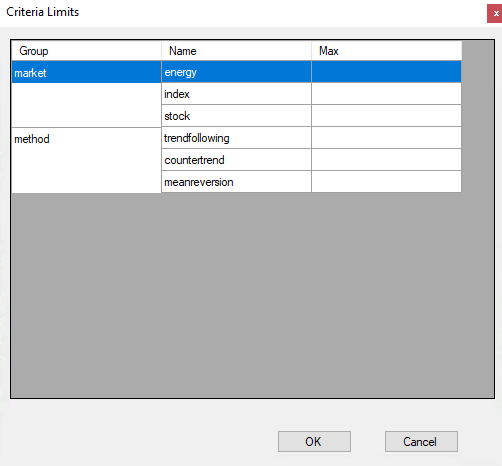The height and width of the screenshot is (466, 502).
Task: Select the trendfollowing name cell
Action: pos(237,138)
